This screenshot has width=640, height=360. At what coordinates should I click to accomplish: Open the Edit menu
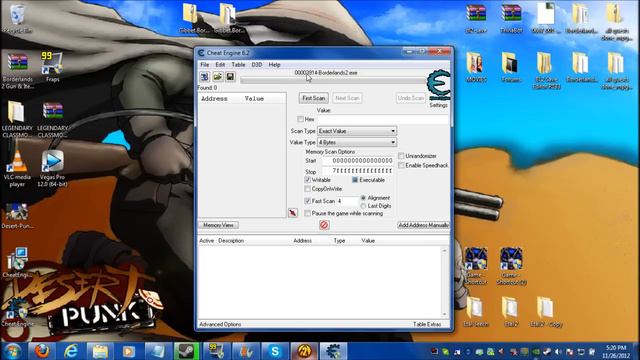point(220,64)
